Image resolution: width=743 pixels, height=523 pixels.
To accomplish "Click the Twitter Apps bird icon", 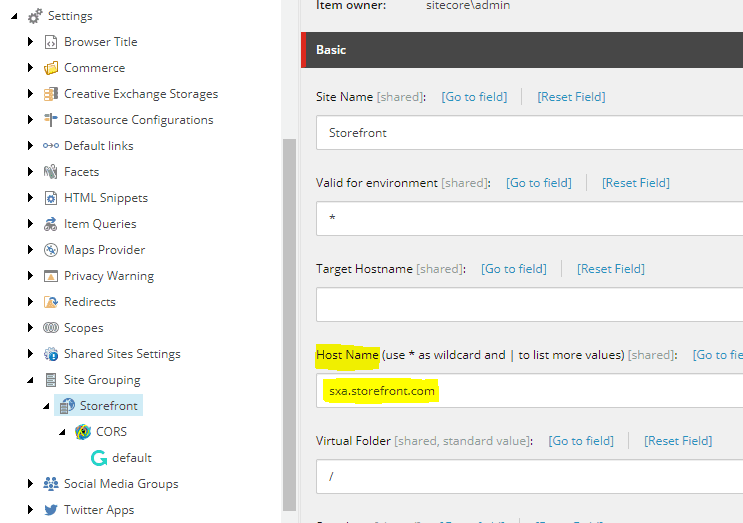I will coord(51,510).
